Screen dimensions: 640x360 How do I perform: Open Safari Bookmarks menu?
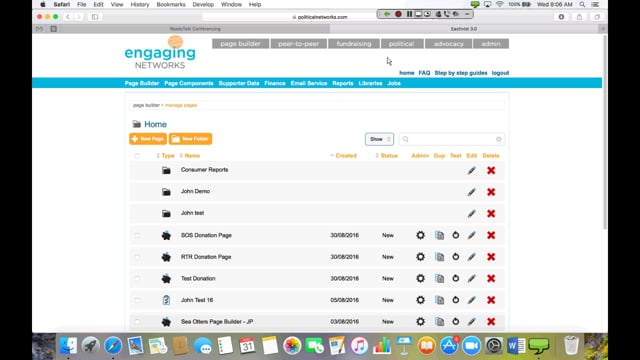coord(171,4)
